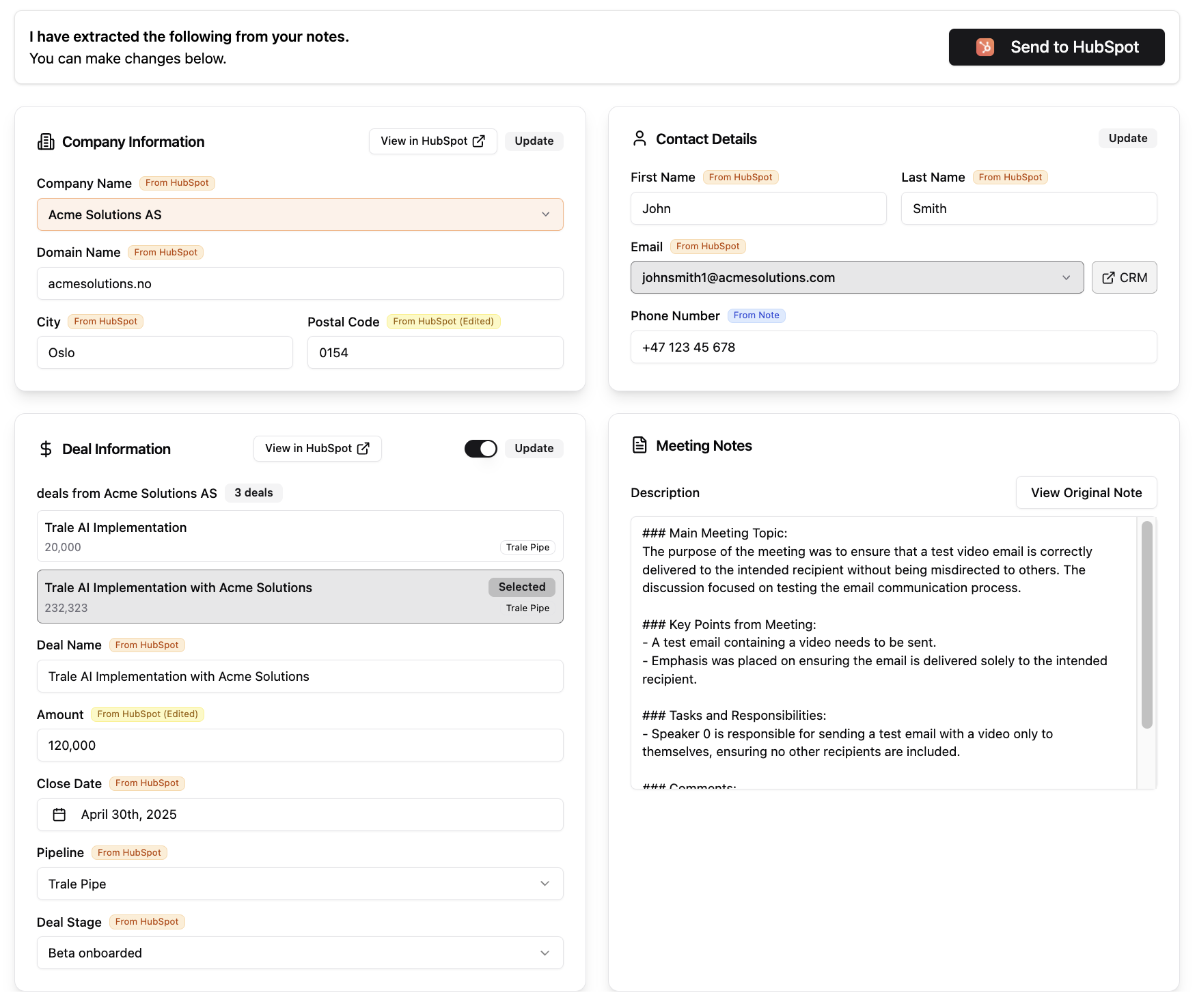Expand the Email address dropdown
The height and width of the screenshot is (1008, 1197).
click(1066, 277)
